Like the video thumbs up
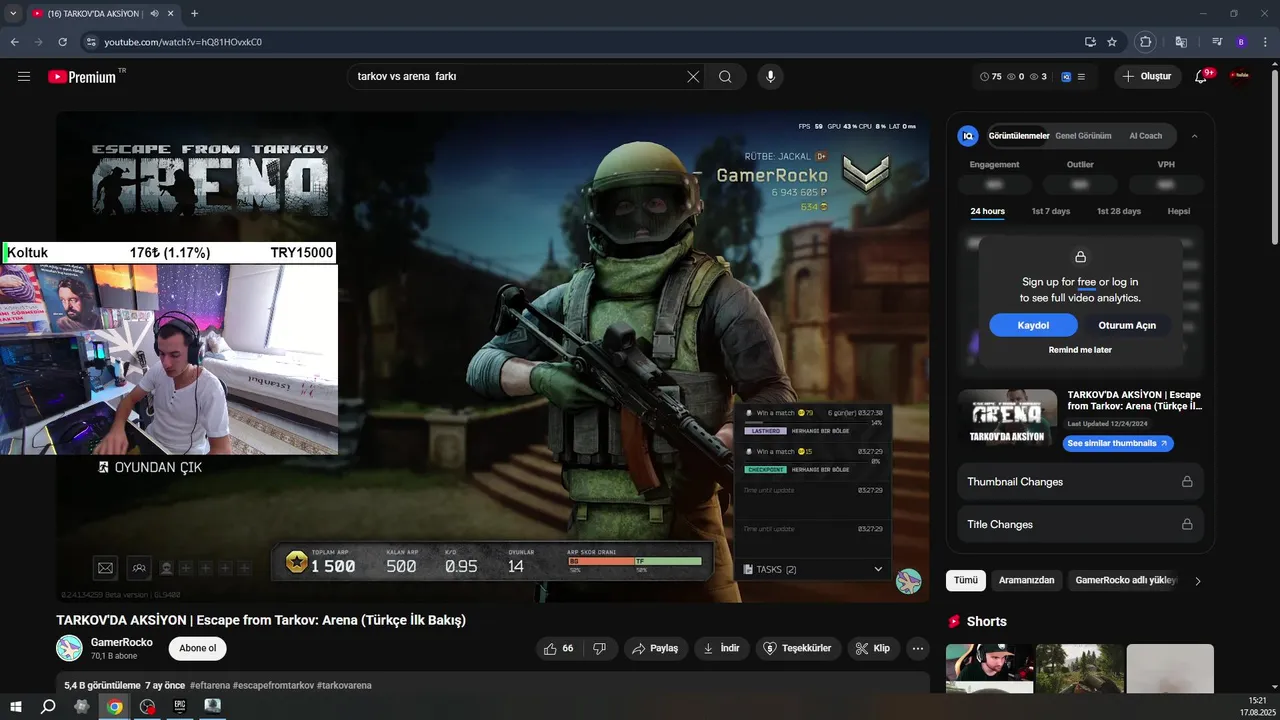This screenshot has height=720, width=1280. click(x=559, y=648)
